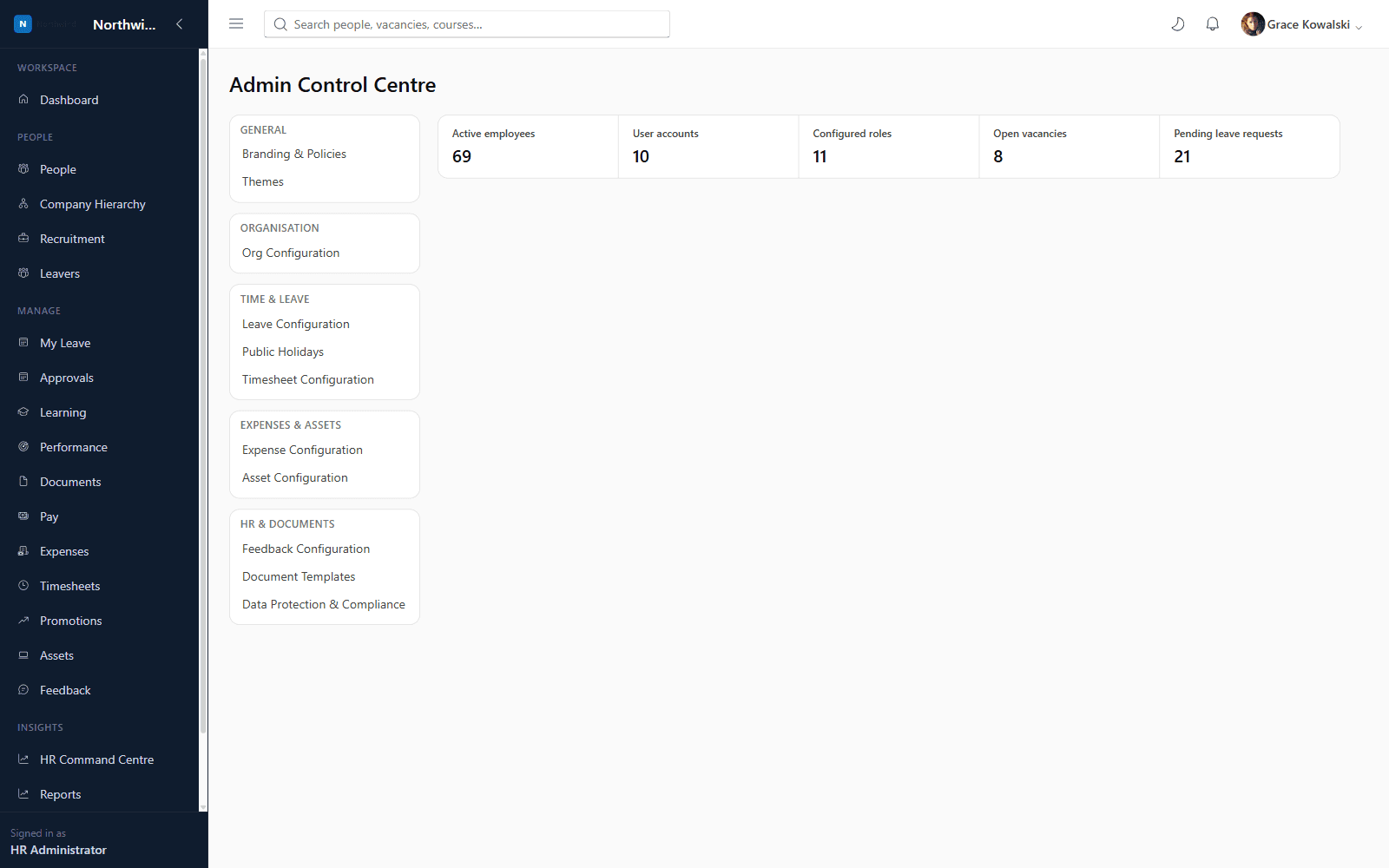This screenshot has width=1389, height=868.
Task: Click the Learning graduation icon
Action: tap(23, 412)
